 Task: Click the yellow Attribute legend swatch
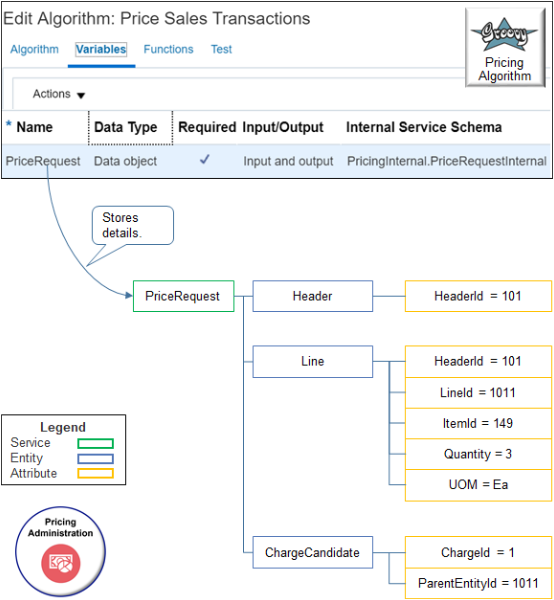[96, 473]
